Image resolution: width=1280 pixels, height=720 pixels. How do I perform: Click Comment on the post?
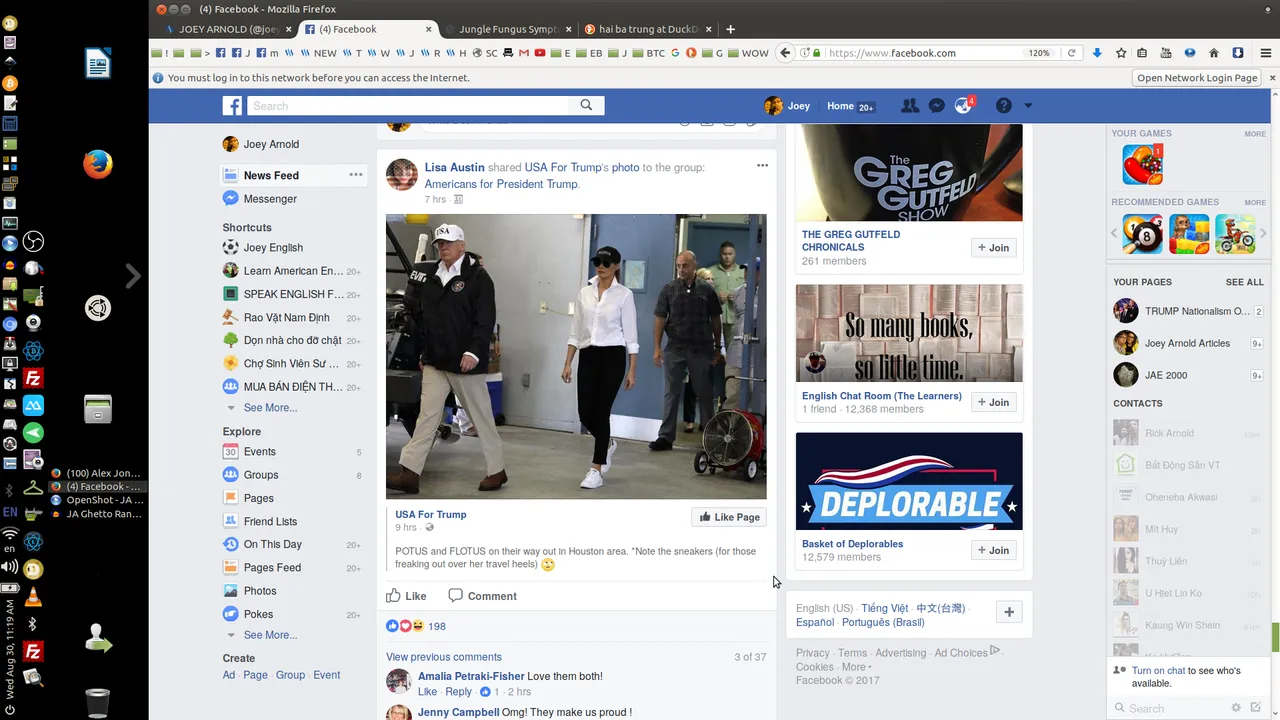[x=482, y=596]
